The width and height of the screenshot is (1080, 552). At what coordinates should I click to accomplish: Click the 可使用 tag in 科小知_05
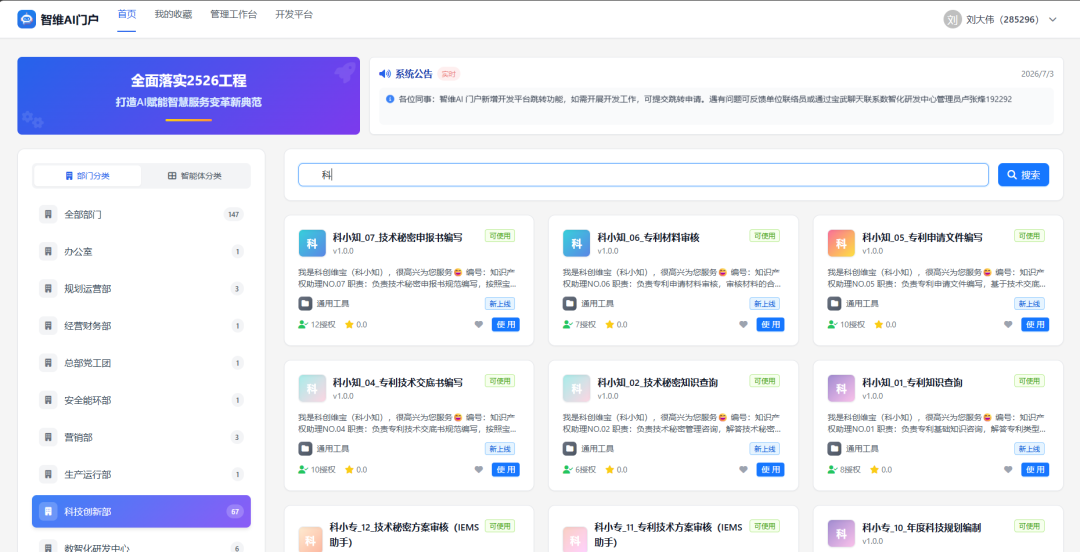(1029, 236)
